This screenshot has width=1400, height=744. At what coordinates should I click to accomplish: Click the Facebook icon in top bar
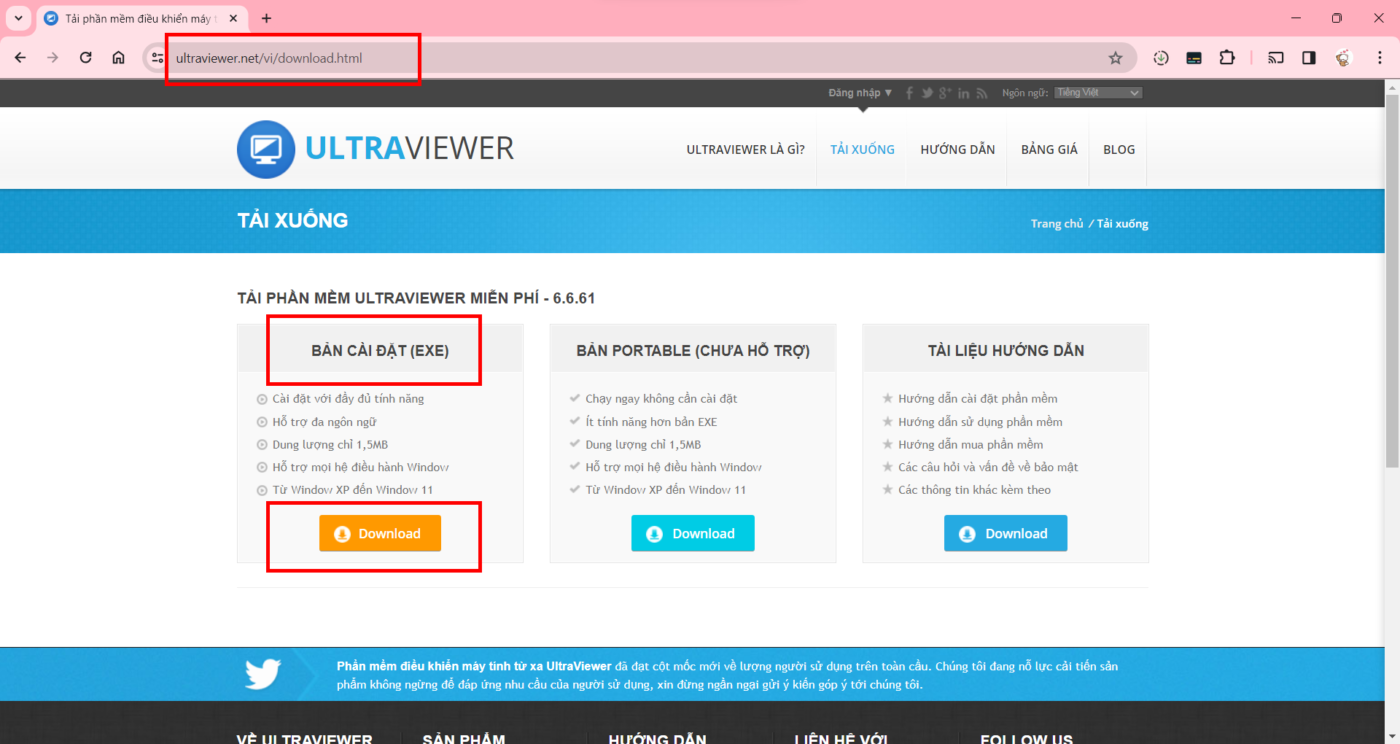[910, 93]
